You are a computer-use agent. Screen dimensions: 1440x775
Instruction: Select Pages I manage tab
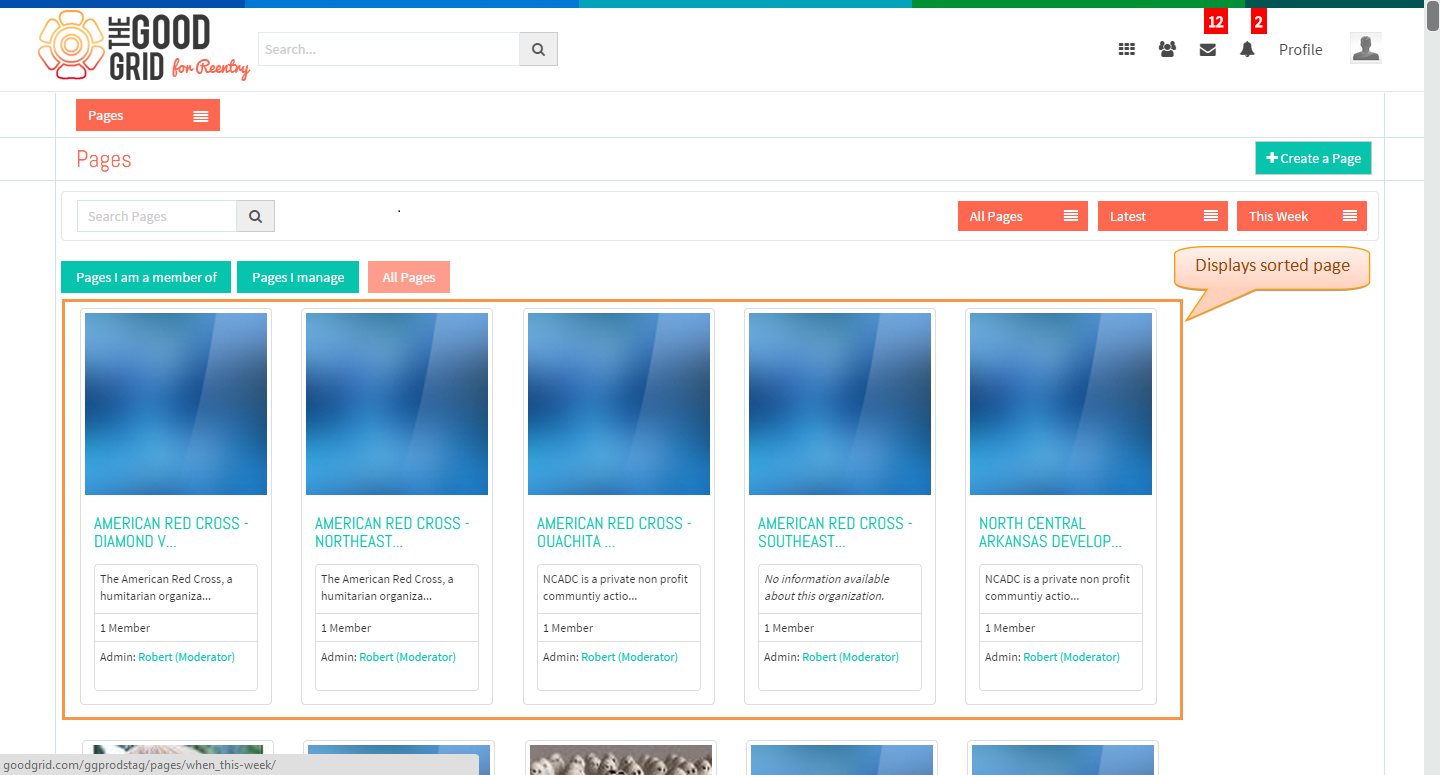click(298, 277)
